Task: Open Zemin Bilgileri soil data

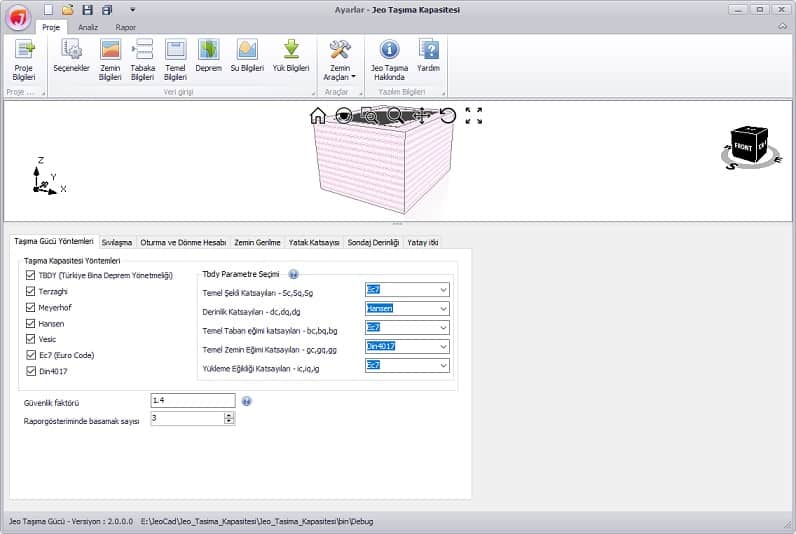Action: tap(110, 58)
